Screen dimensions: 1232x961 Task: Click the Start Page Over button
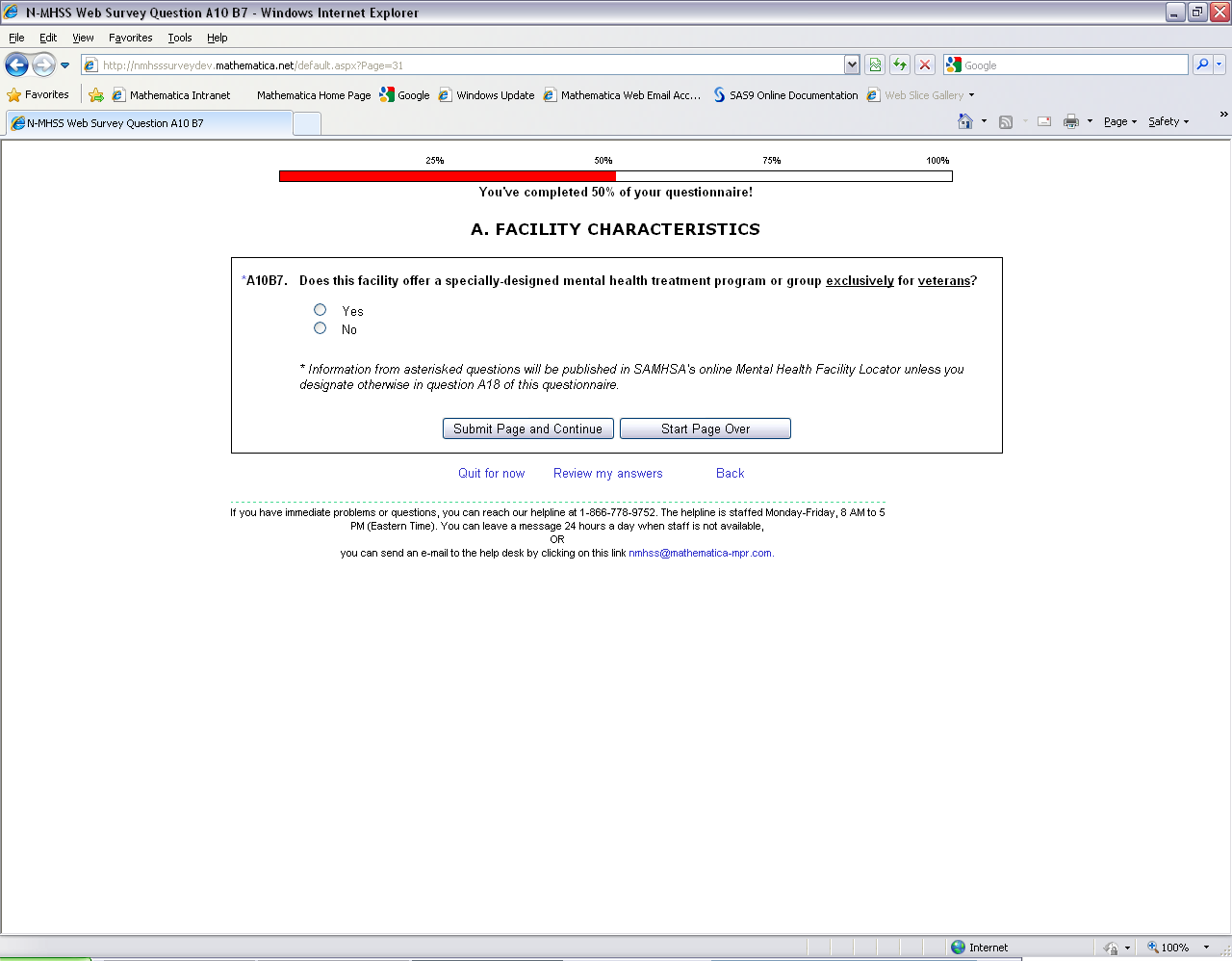click(x=706, y=429)
